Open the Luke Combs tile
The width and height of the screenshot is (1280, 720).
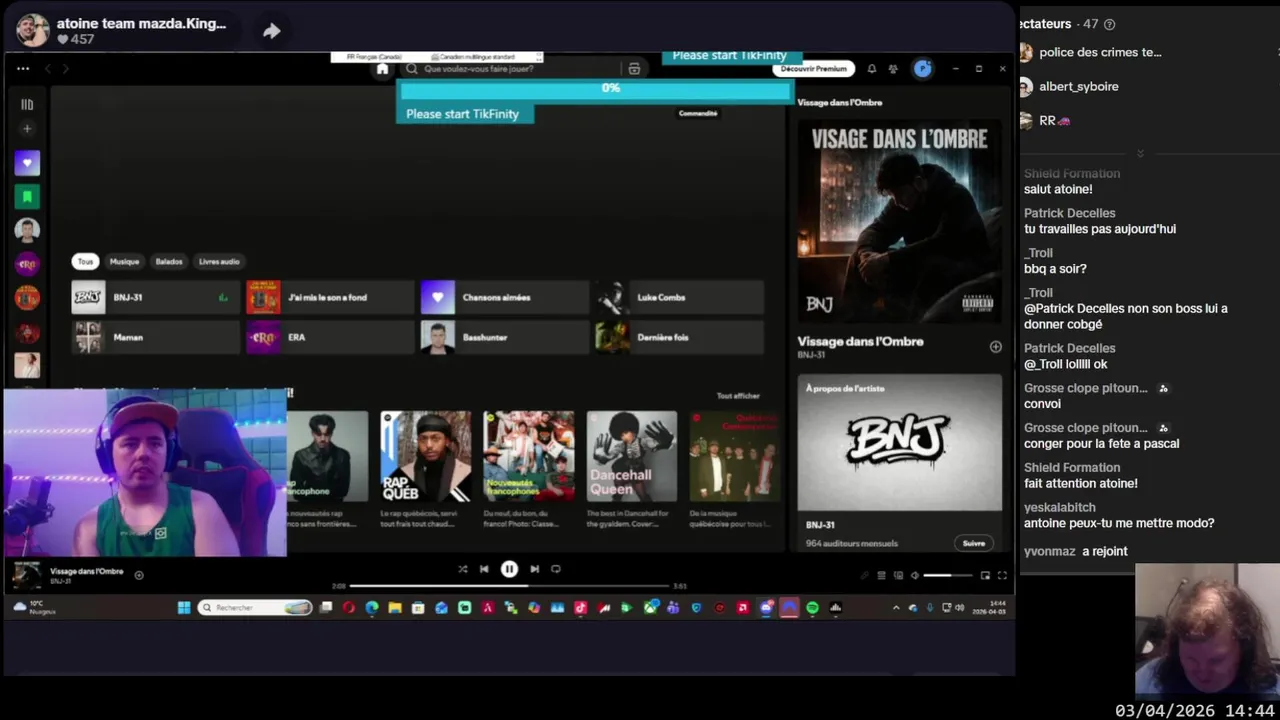click(x=679, y=297)
